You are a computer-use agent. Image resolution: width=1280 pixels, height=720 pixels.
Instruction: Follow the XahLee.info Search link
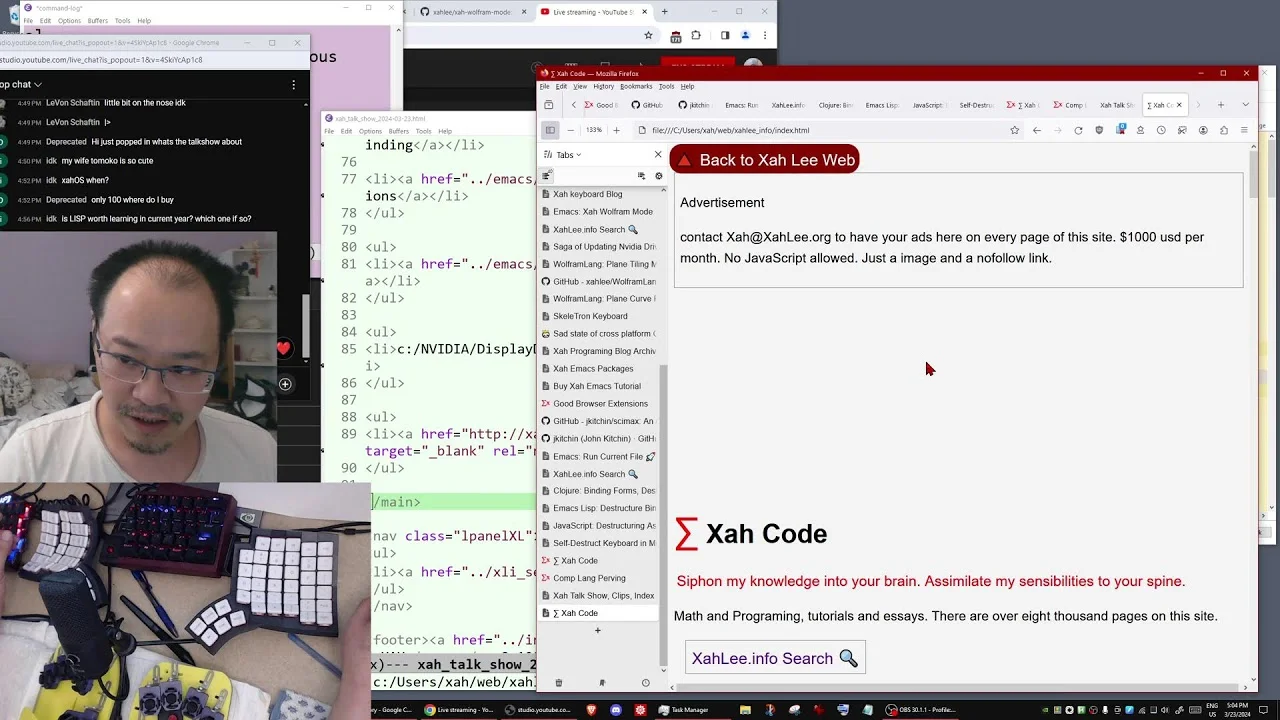[x=775, y=658]
